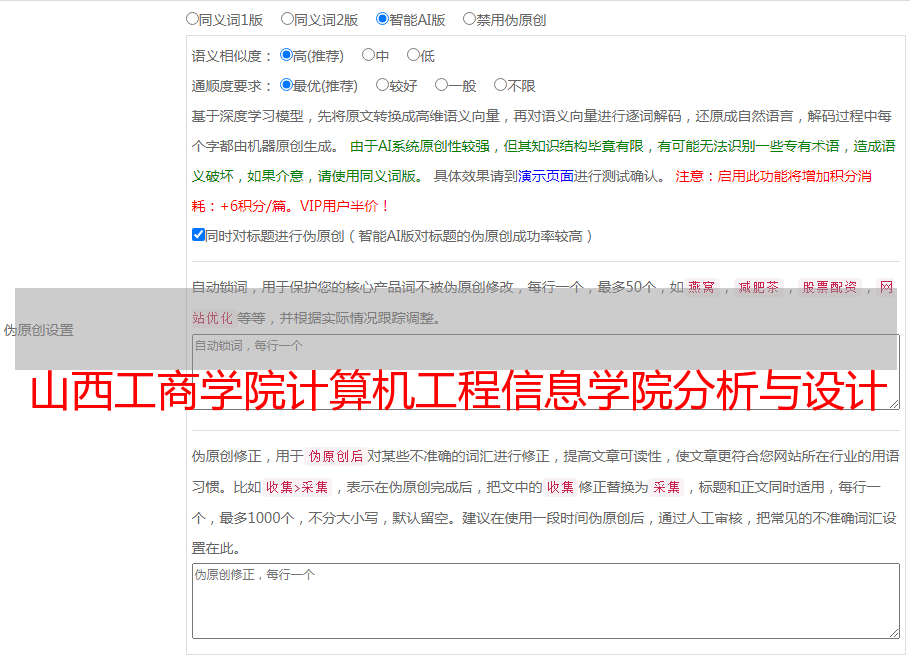Select the 同义词1版 radio option

tap(193, 19)
